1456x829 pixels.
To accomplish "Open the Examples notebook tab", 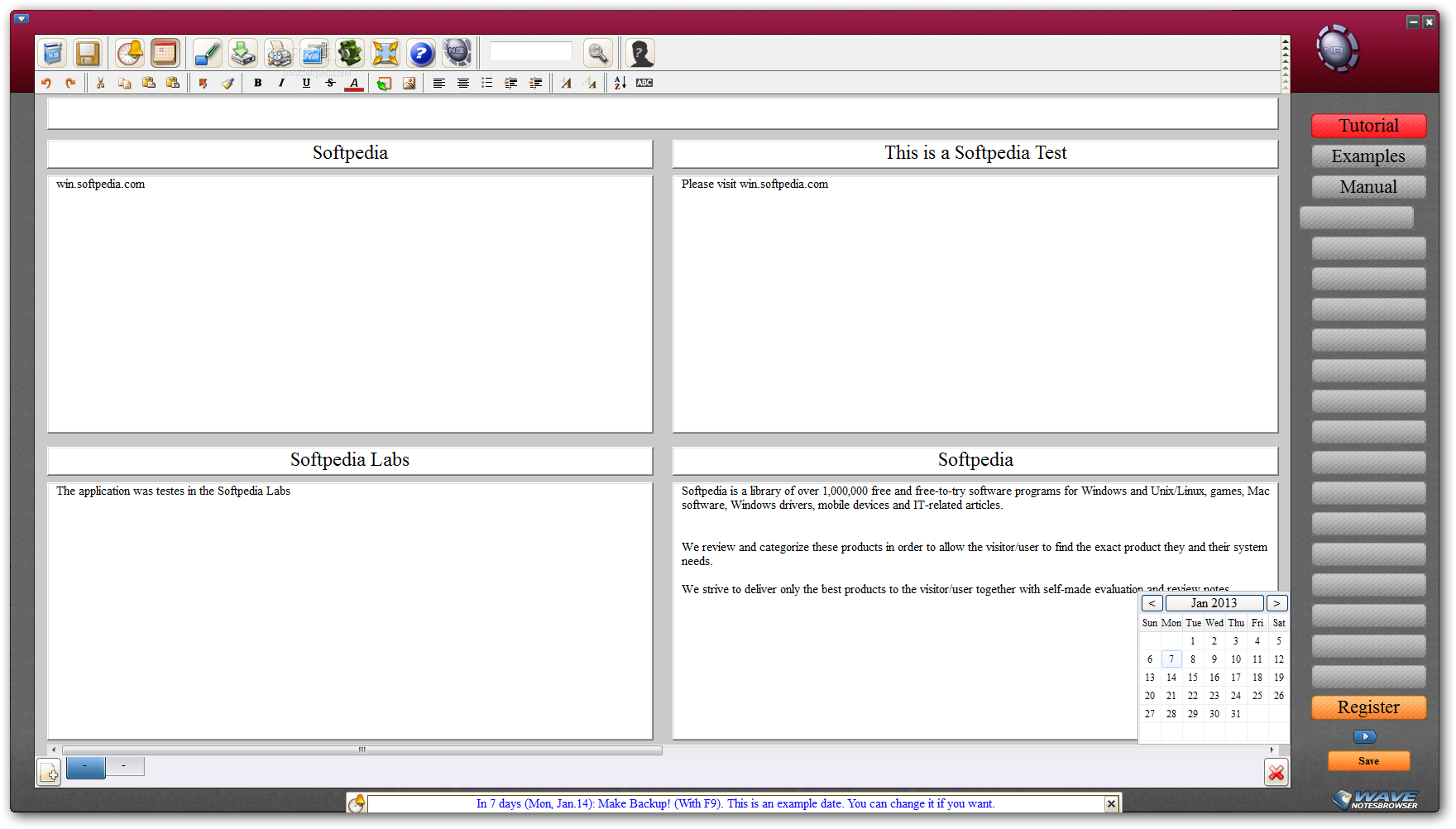I will (1369, 156).
